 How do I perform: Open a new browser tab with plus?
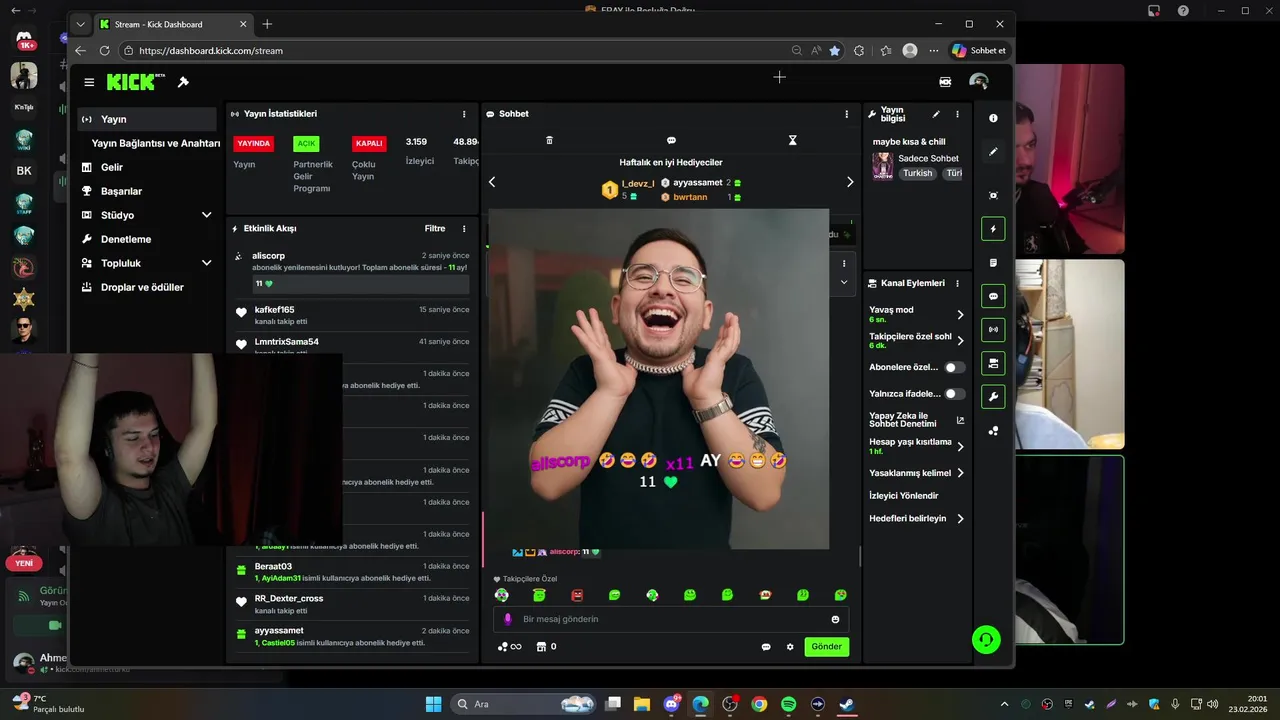[x=267, y=24]
